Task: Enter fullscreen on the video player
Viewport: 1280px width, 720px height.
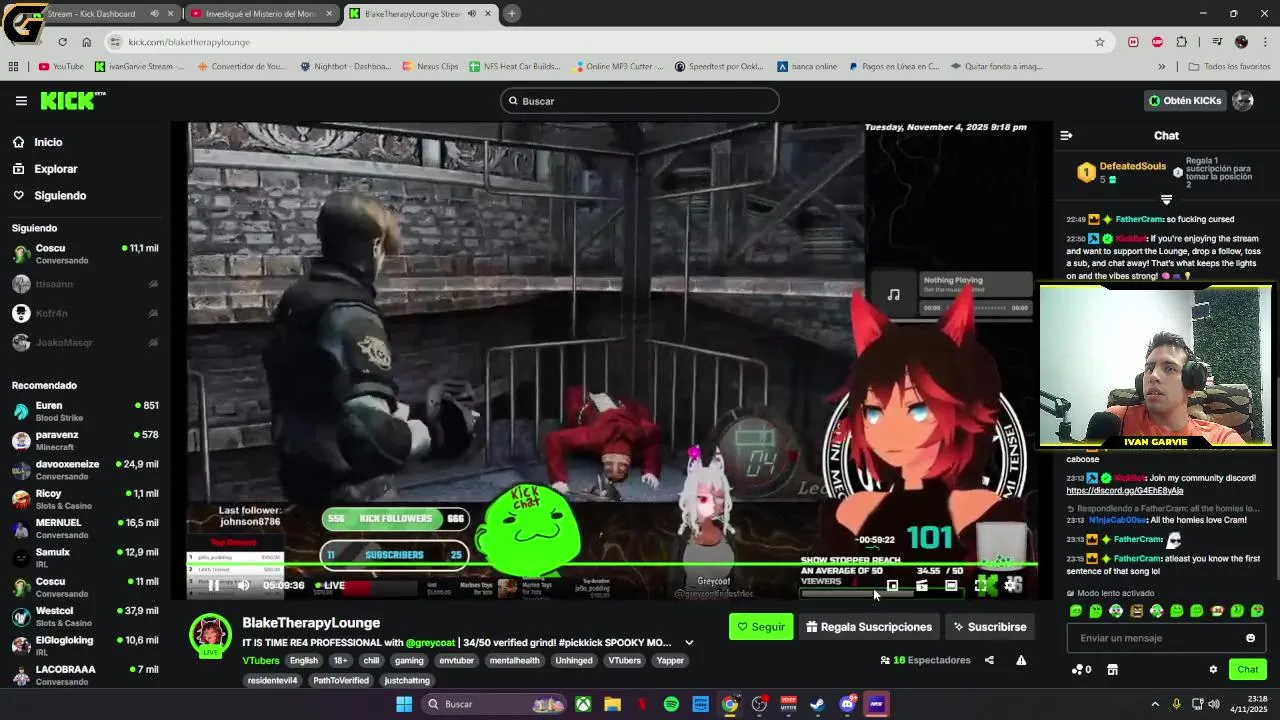Action: click(983, 586)
